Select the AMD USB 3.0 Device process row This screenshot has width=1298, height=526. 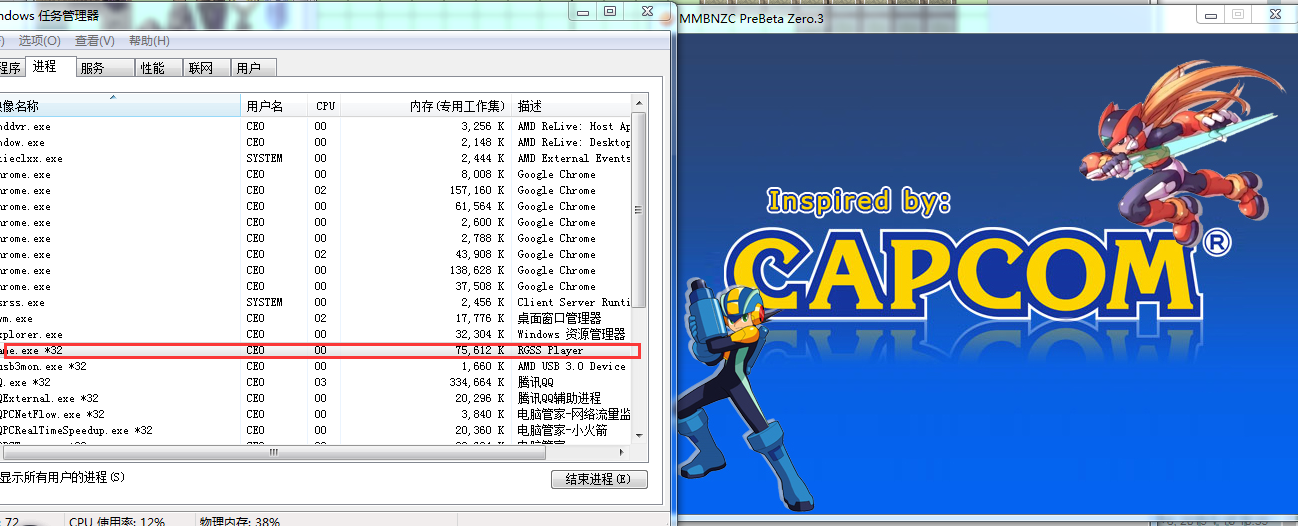coord(316,367)
